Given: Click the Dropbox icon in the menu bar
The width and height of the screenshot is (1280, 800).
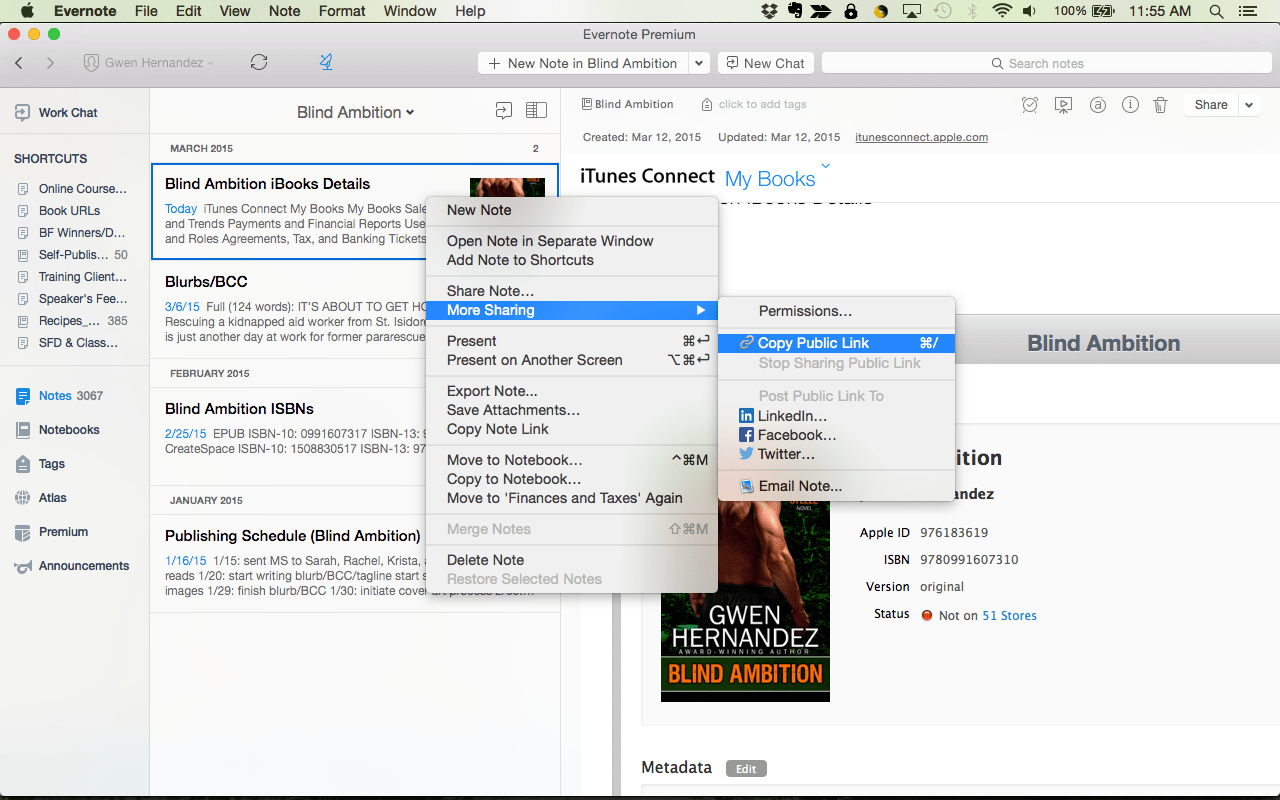Looking at the screenshot, I should tap(769, 11).
